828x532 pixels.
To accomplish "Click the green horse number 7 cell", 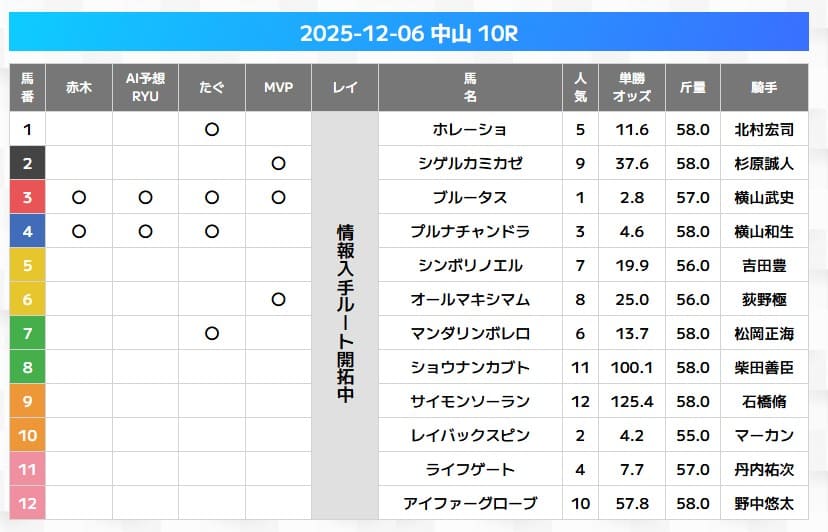I will tap(28, 333).
